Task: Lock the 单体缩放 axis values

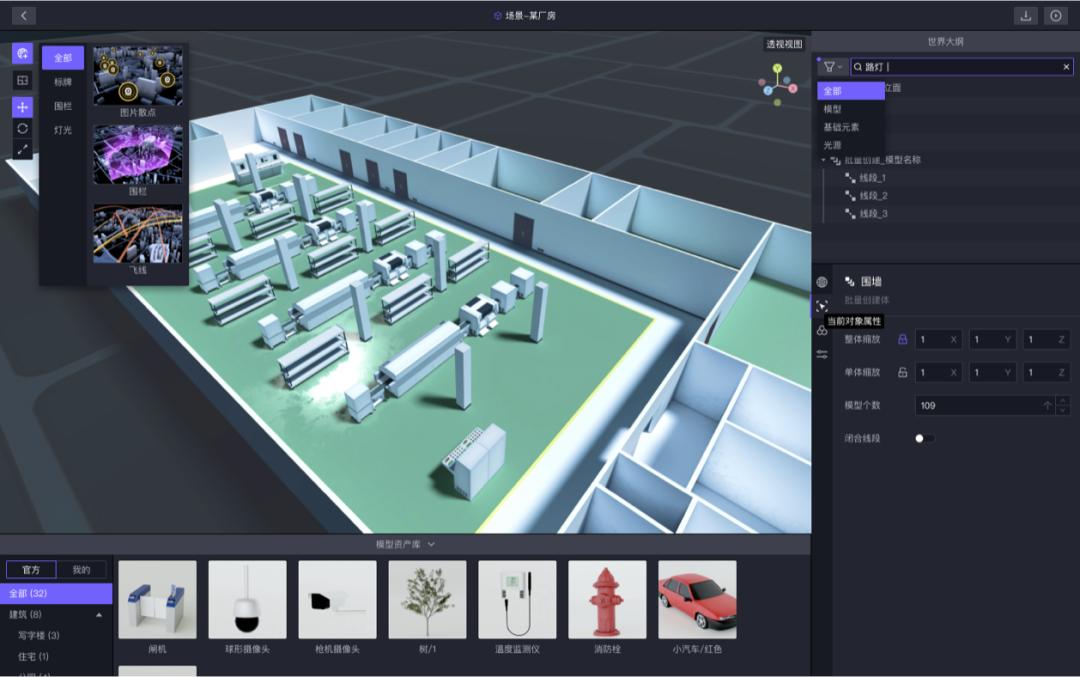Action: (x=903, y=371)
